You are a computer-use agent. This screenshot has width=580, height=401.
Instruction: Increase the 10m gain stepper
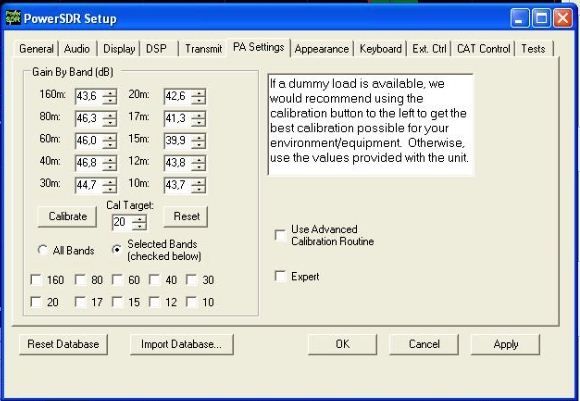tap(199, 181)
